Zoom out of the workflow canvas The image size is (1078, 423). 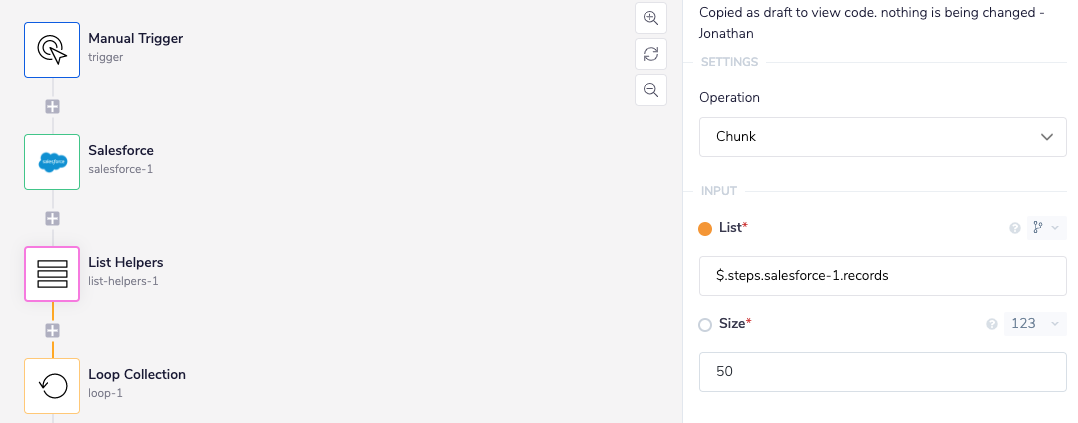[651, 90]
